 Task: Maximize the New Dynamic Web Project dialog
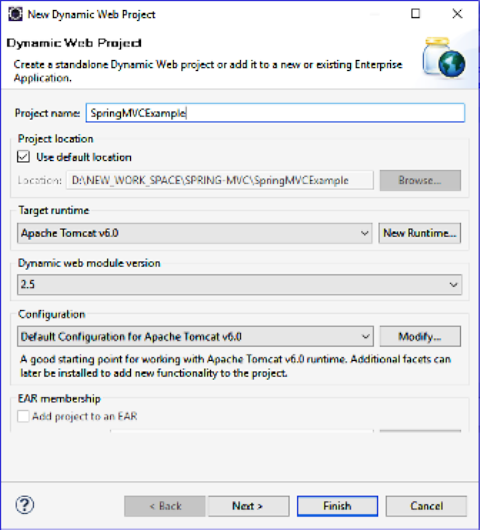point(415,14)
